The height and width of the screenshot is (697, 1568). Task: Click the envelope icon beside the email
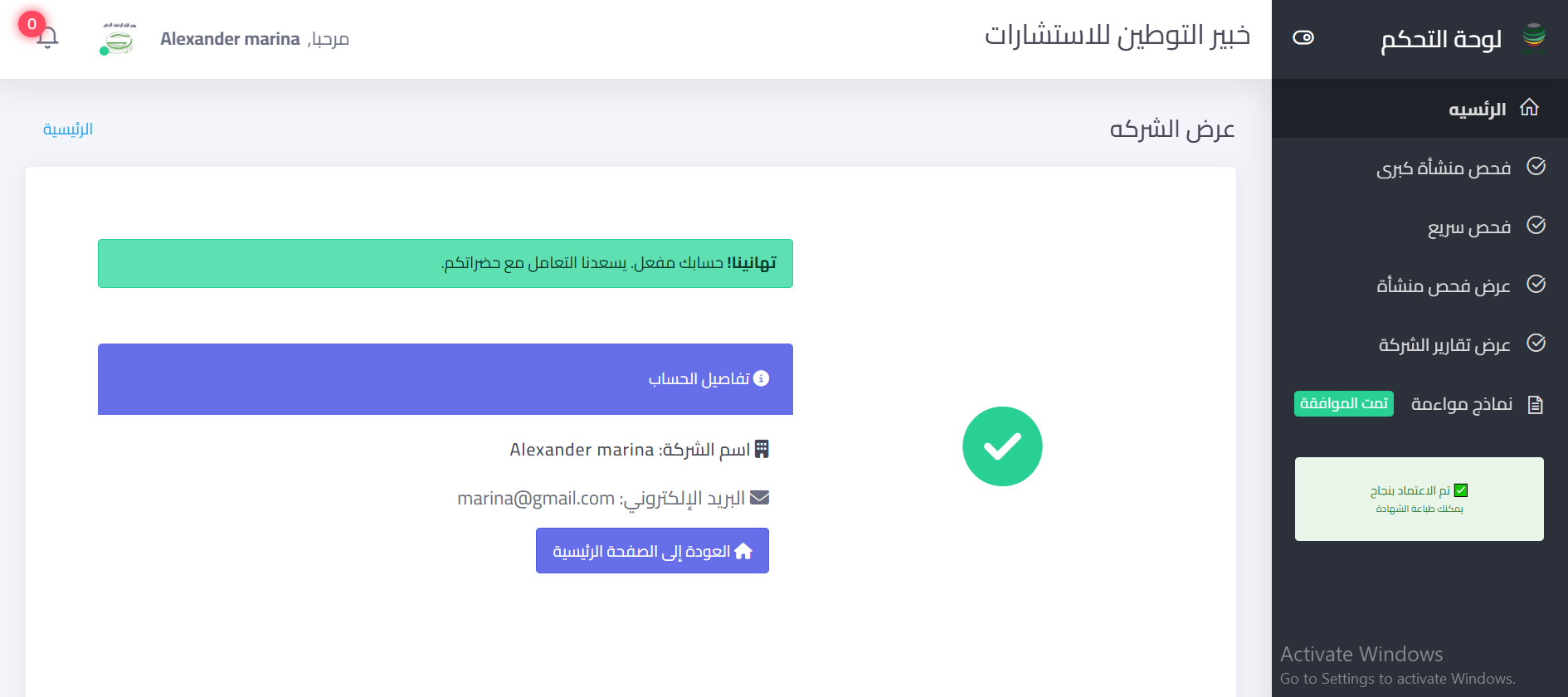click(x=759, y=498)
